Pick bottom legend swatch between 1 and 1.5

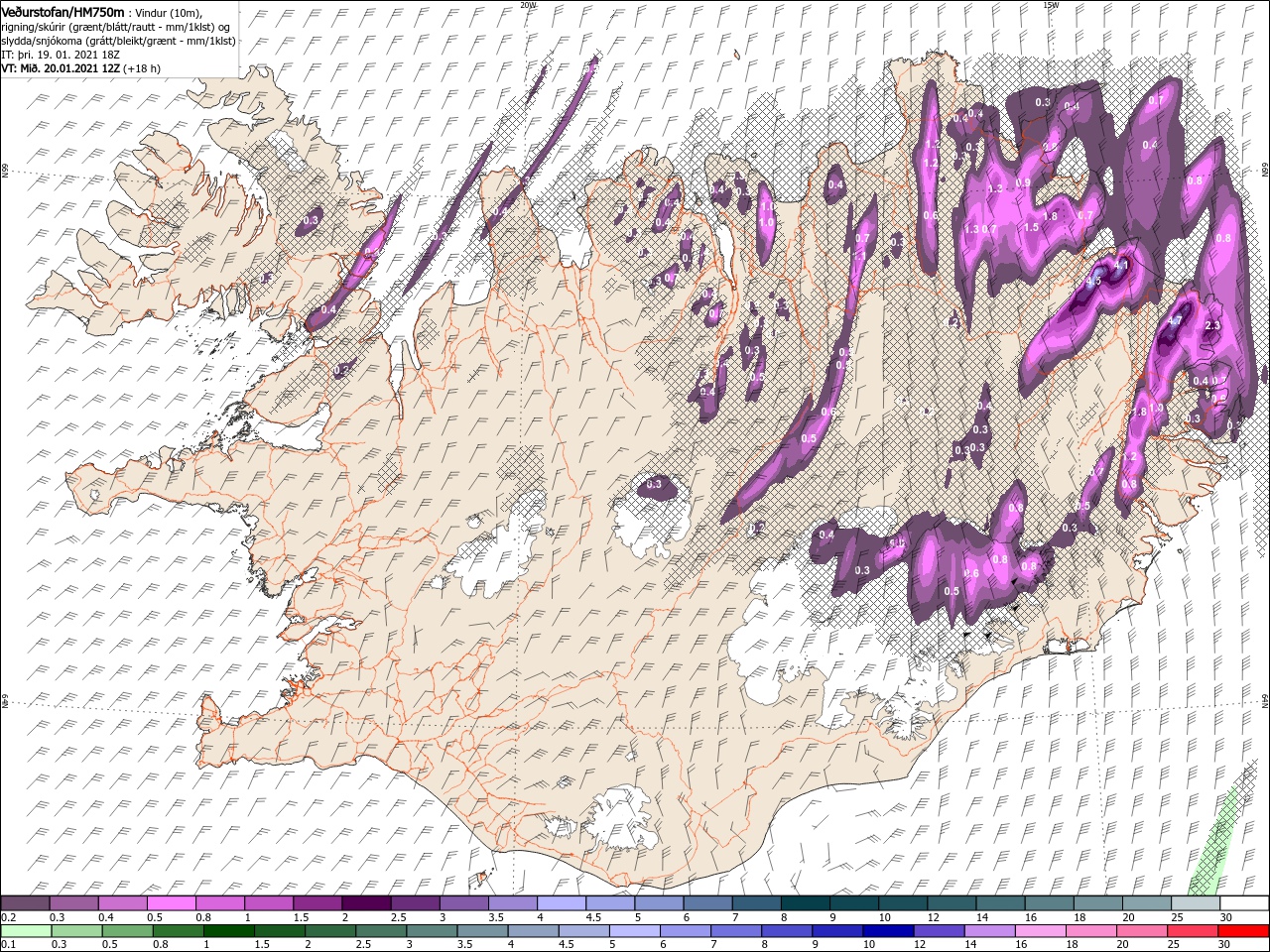tap(228, 931)
